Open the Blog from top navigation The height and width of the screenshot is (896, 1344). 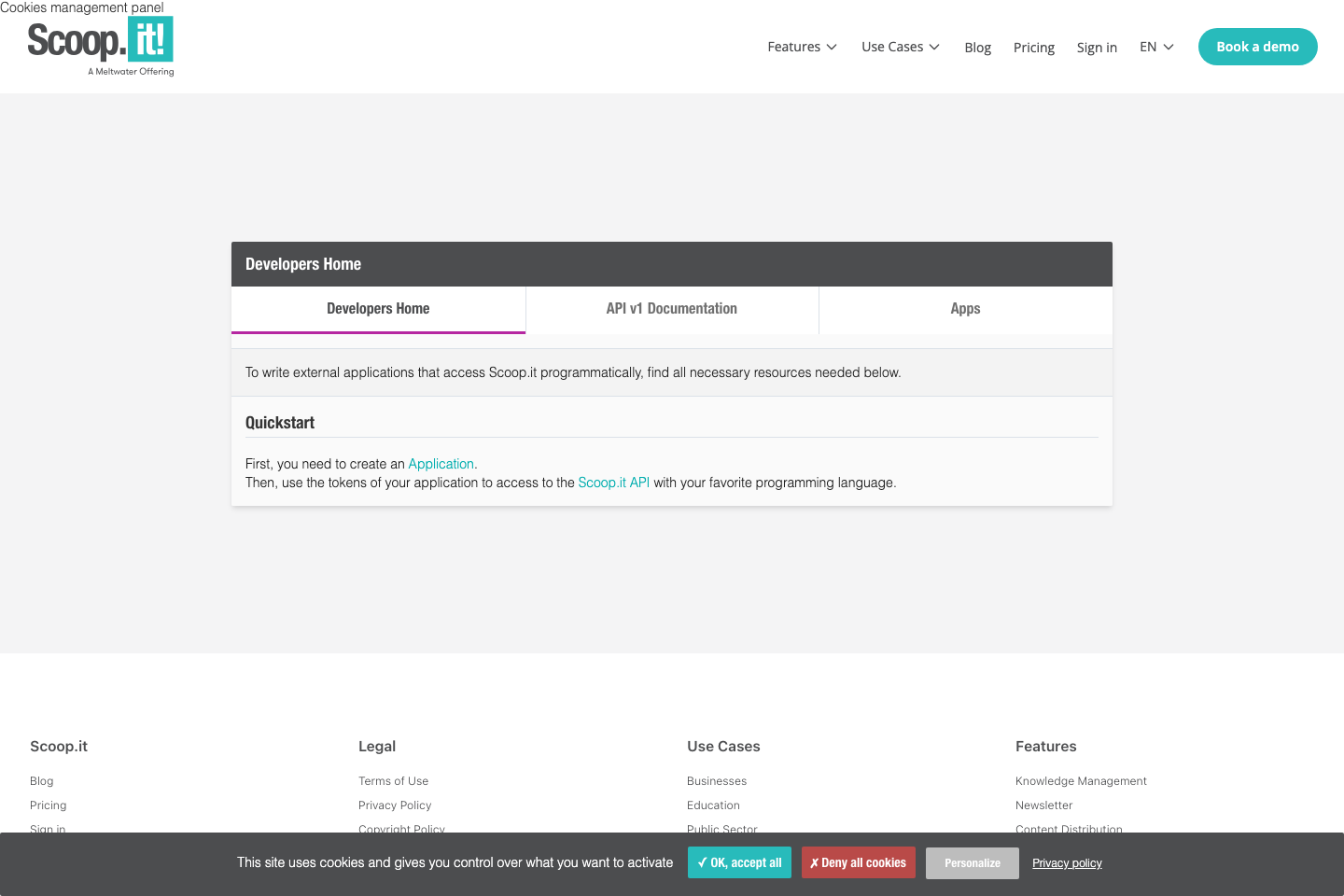coord(977,47)
